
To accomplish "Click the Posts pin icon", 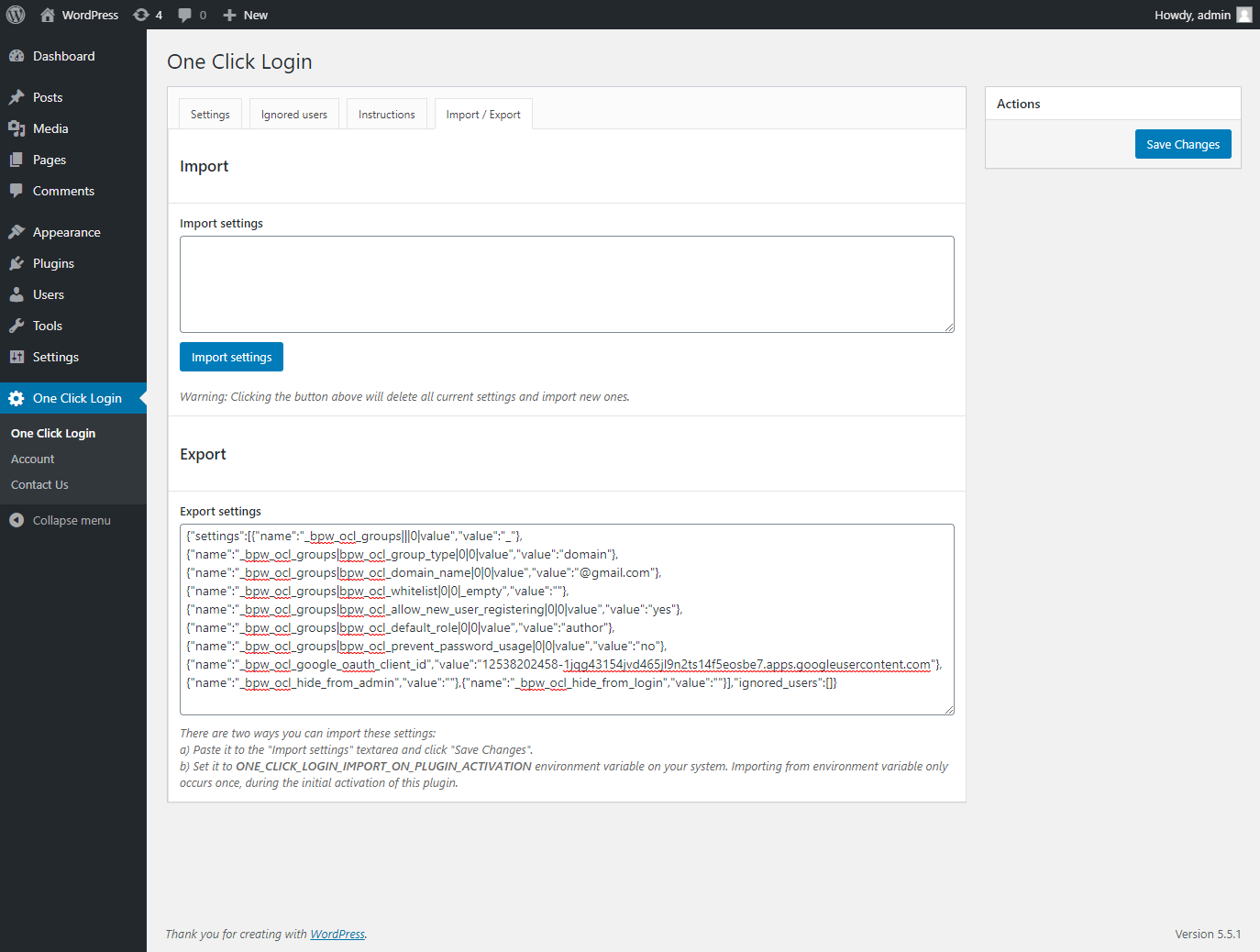I will pos(17,97).
